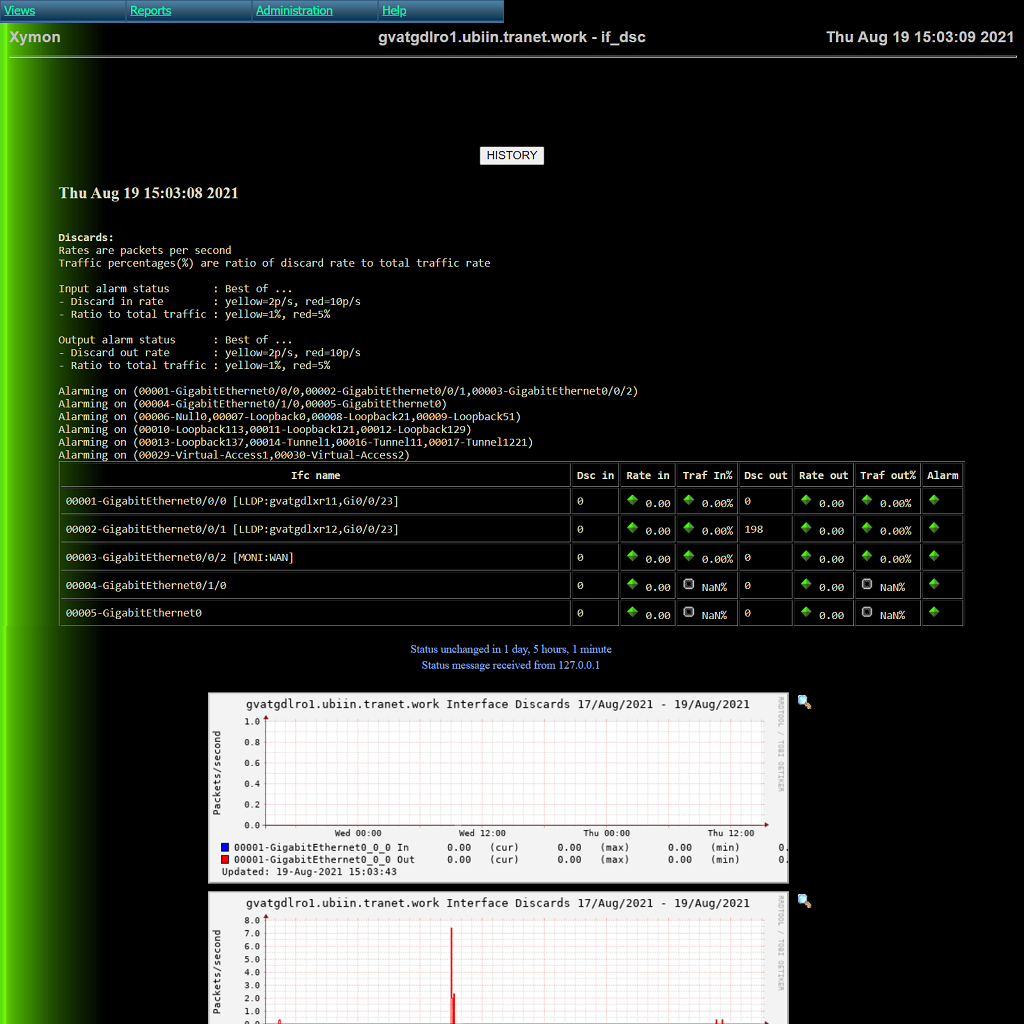Click the Alarm status icon for 00005-GigabitEthernet0
1024x1024 pixels.
pos(934,612)
